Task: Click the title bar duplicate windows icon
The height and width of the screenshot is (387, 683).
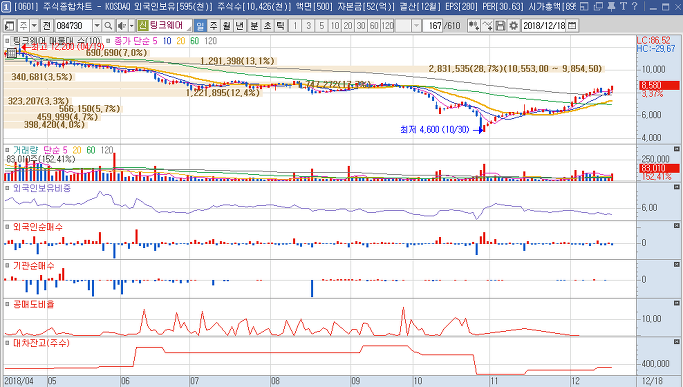Action: click(x=598, y=6)
